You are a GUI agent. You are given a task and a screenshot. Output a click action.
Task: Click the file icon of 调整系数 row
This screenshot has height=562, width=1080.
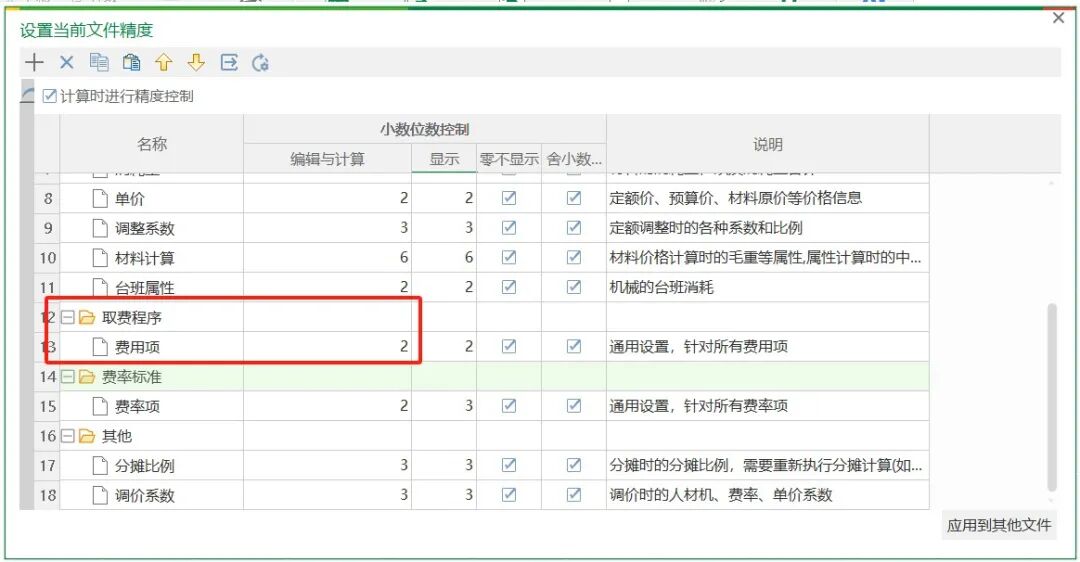[100, 228]
